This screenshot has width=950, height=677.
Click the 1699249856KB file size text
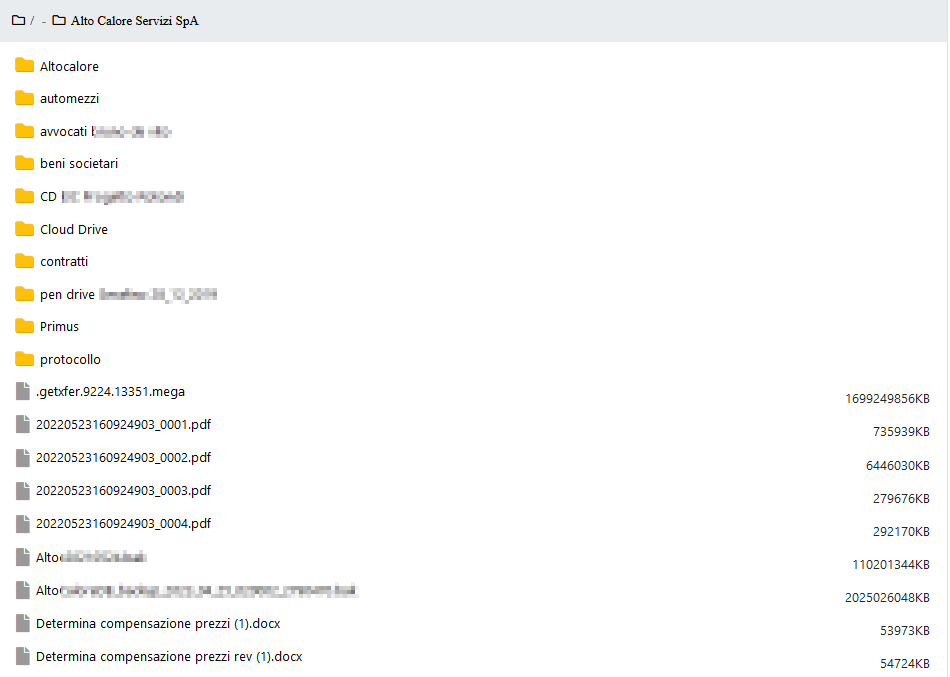point(887,398)
